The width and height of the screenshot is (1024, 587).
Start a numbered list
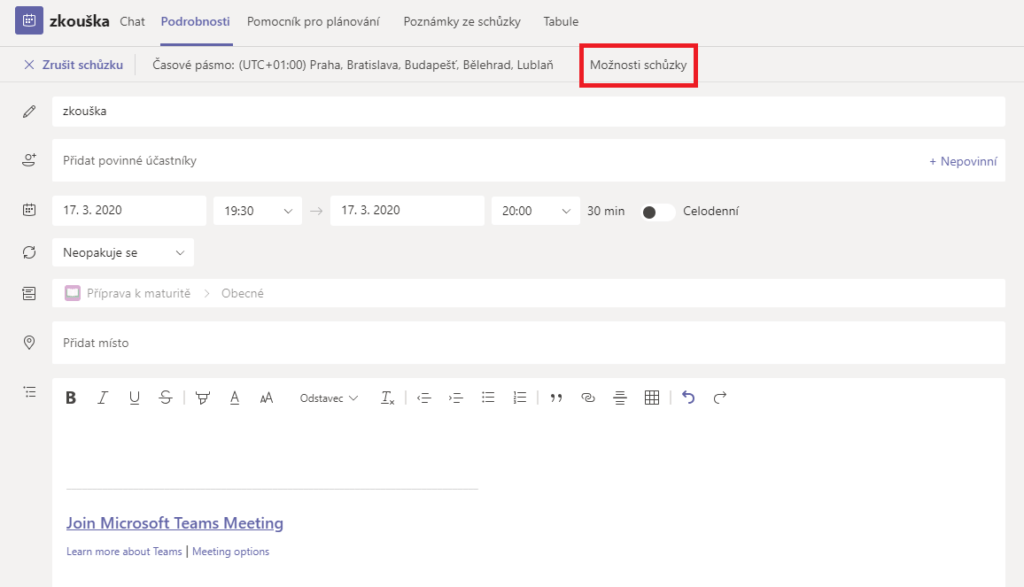[519, 398]
